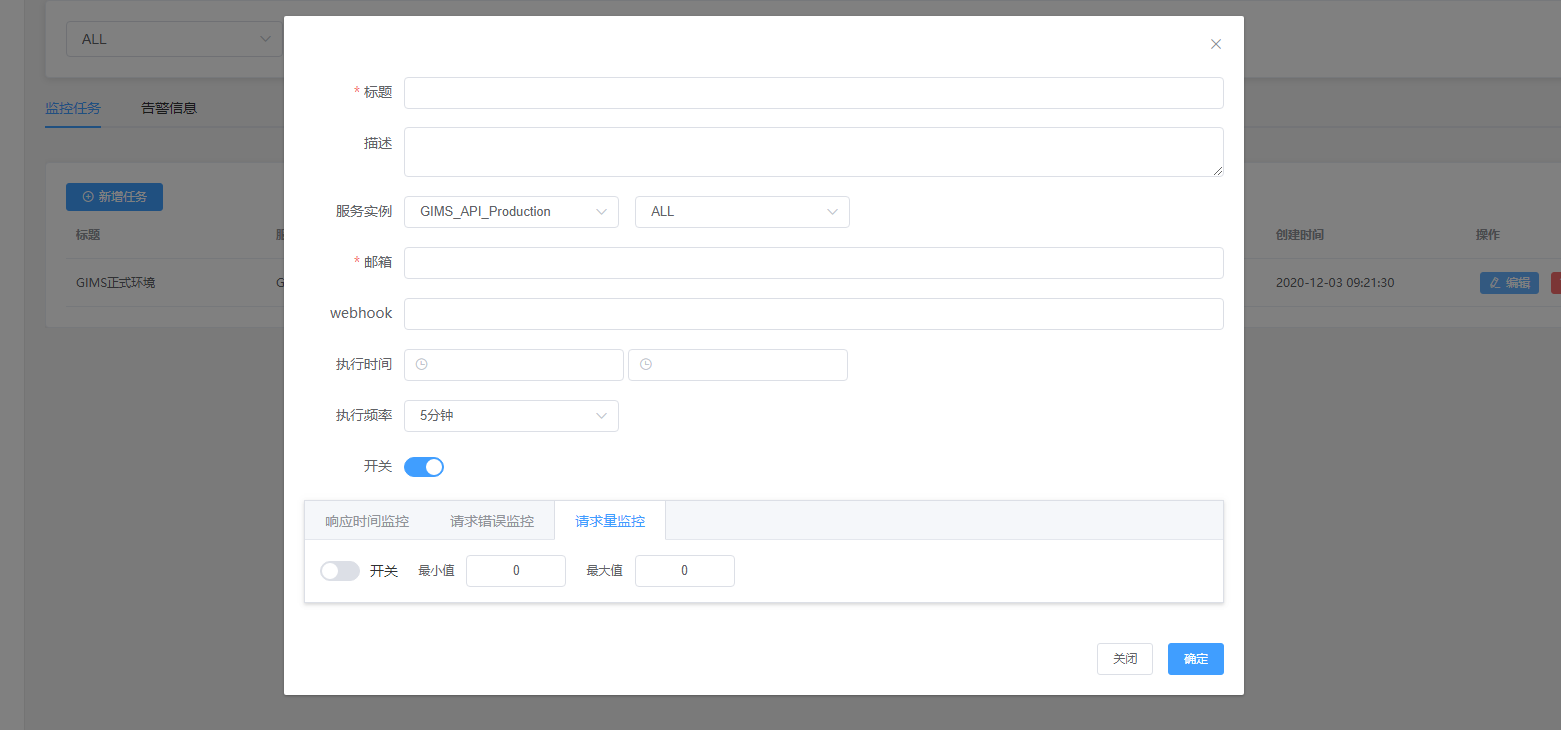Open the ALL instance dropdown in dialog
Viewport: 1561px width, 730px height.
point(742,212)
